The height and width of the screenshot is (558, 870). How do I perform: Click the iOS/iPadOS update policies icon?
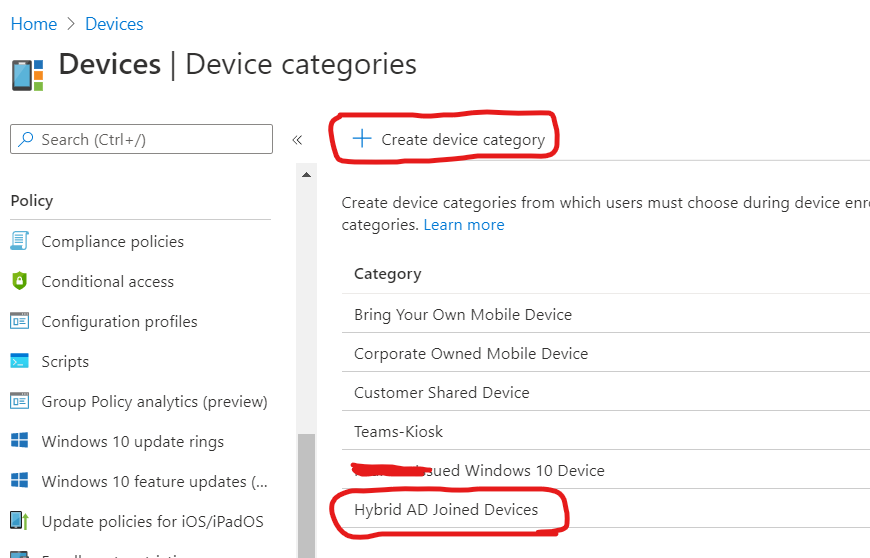20,521
